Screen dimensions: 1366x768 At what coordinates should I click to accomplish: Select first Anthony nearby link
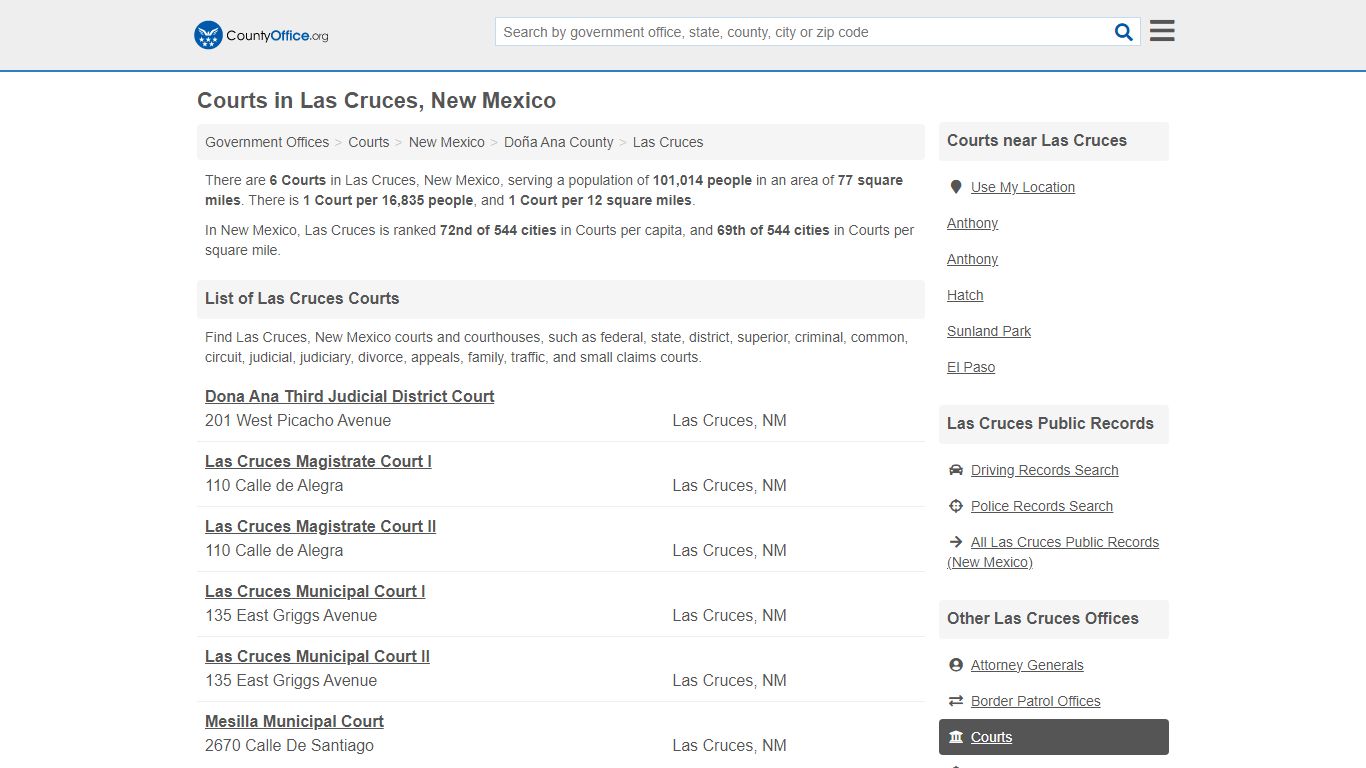click(973, 223)
